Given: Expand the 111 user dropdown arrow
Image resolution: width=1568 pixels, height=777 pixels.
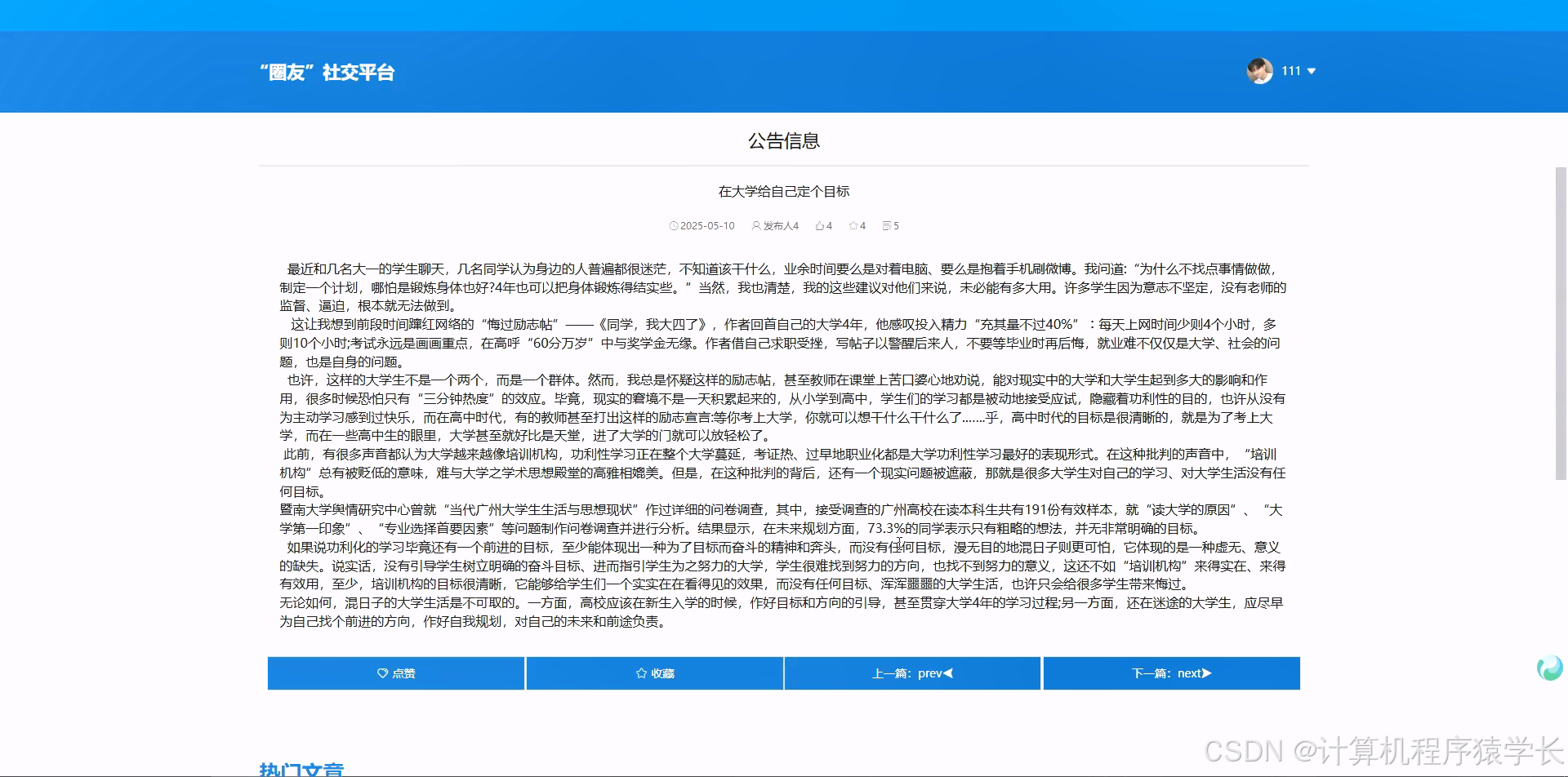Looking at the screenshot, I should pos(1312,71).
